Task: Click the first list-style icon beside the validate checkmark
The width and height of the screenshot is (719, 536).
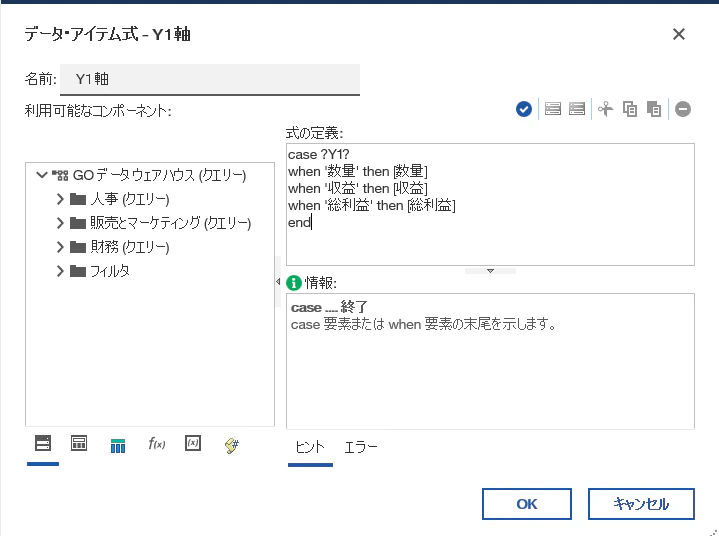Action: point(553,109)
